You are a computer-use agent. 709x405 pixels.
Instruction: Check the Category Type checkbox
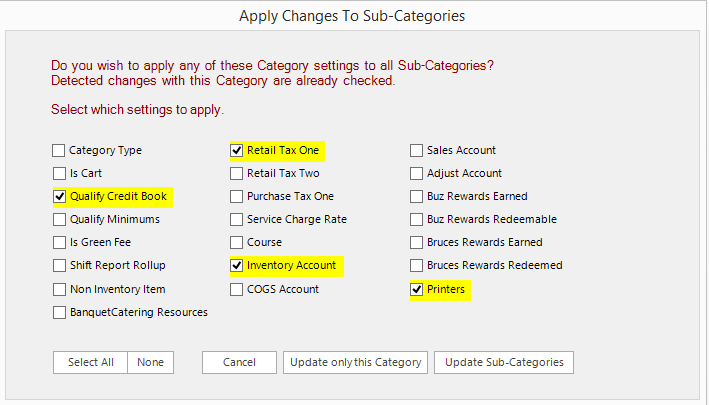[59, 151]
